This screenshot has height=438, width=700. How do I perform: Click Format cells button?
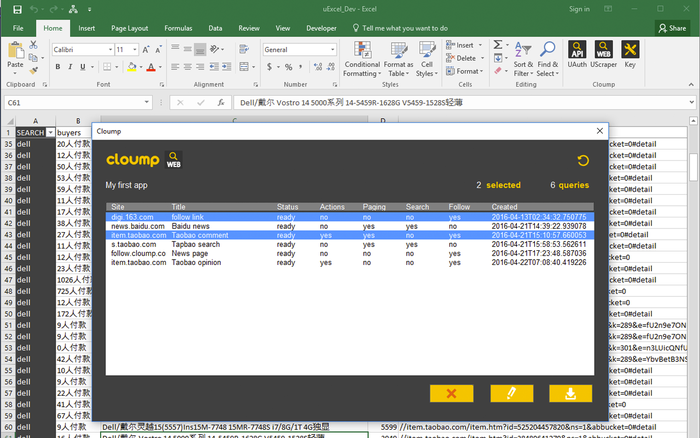coord(465,71)
